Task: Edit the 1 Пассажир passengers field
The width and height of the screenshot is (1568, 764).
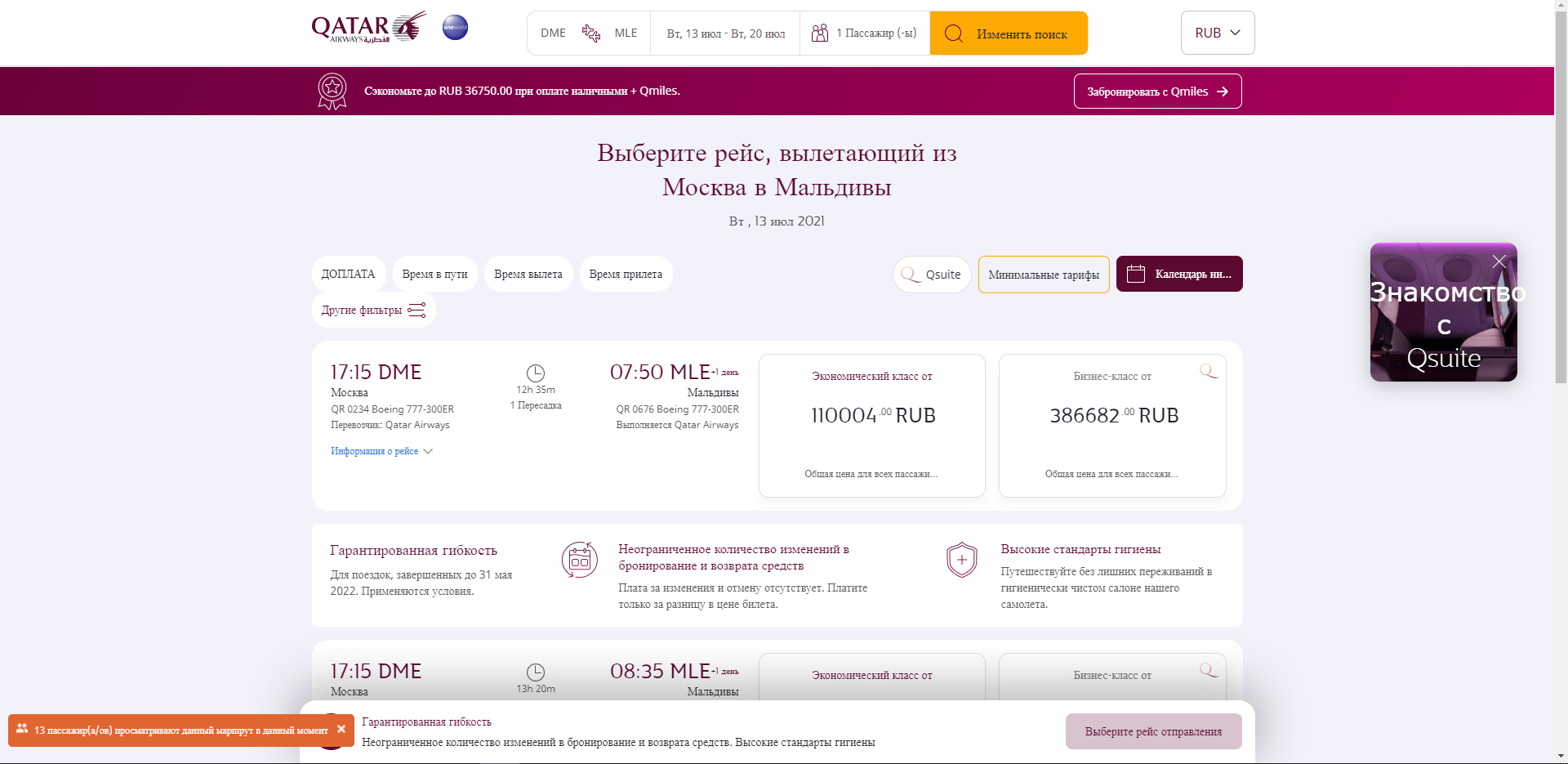Action: pyautogui.click(x=865, y=33)
